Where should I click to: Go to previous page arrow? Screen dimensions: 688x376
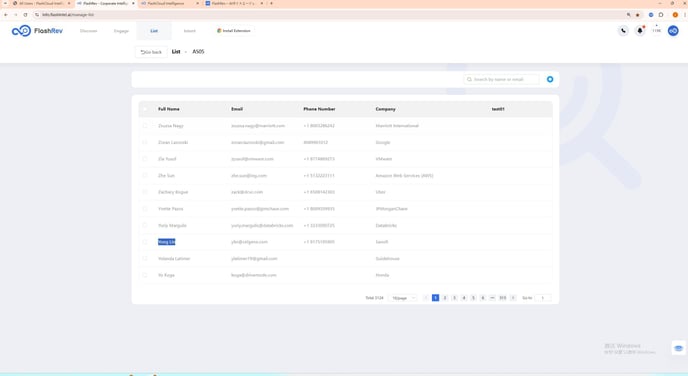426,298
